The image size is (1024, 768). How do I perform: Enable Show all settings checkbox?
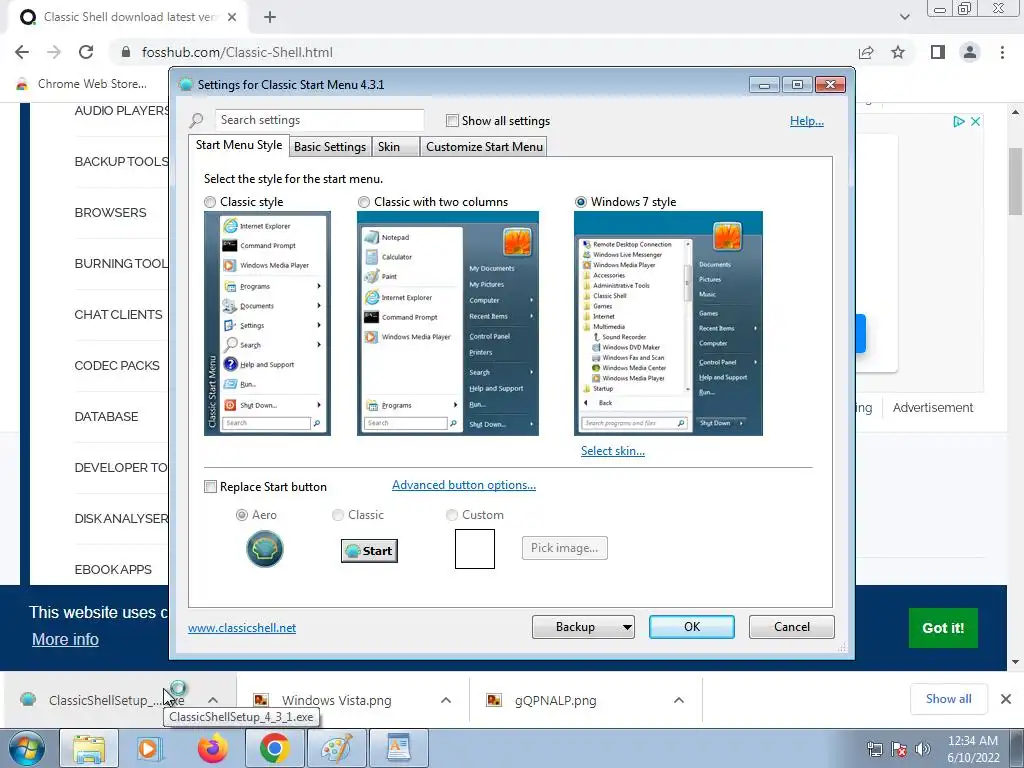(x=452, y=121)
